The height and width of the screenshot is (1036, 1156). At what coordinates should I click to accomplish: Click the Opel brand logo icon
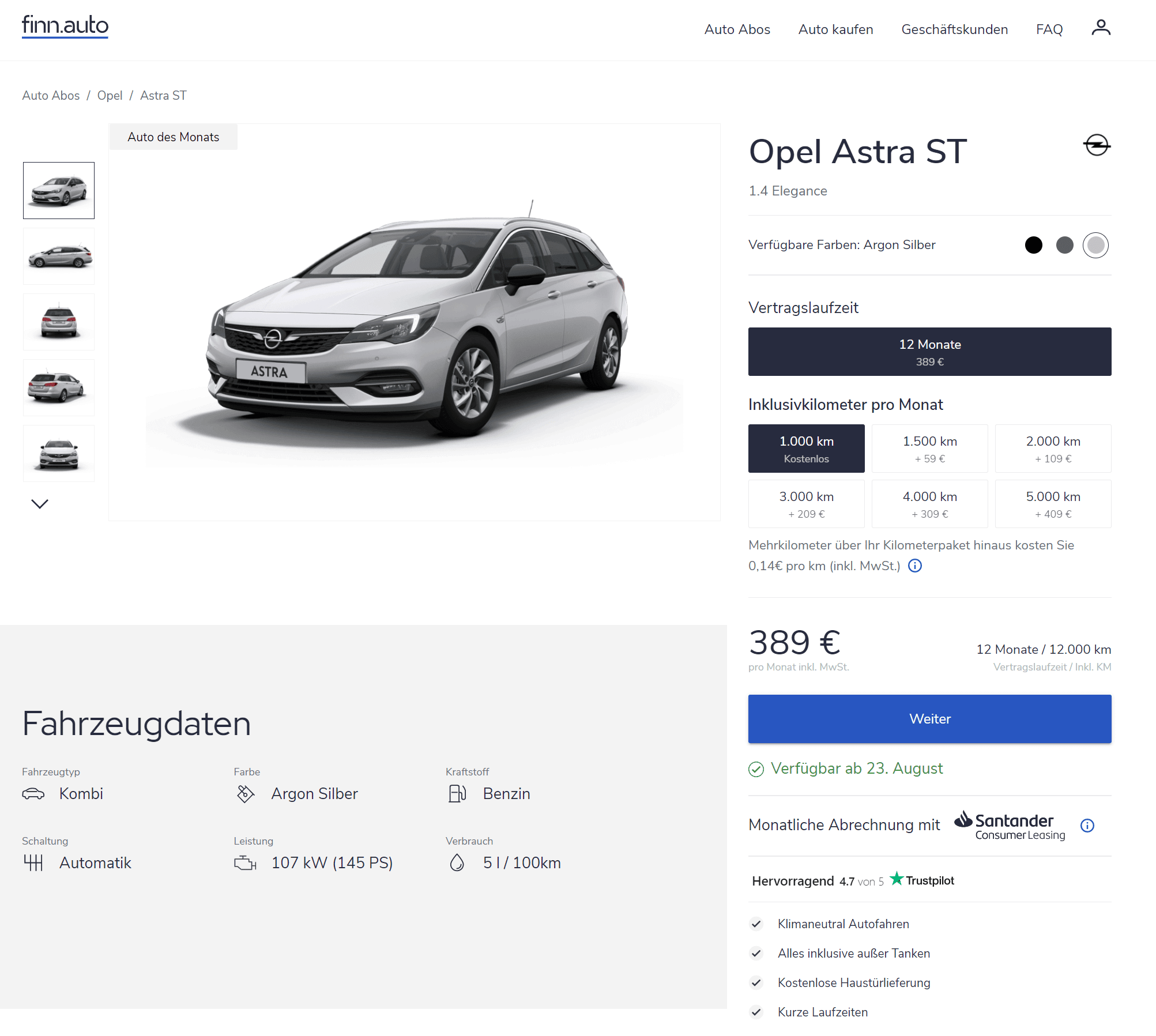tap(1097, 145)
